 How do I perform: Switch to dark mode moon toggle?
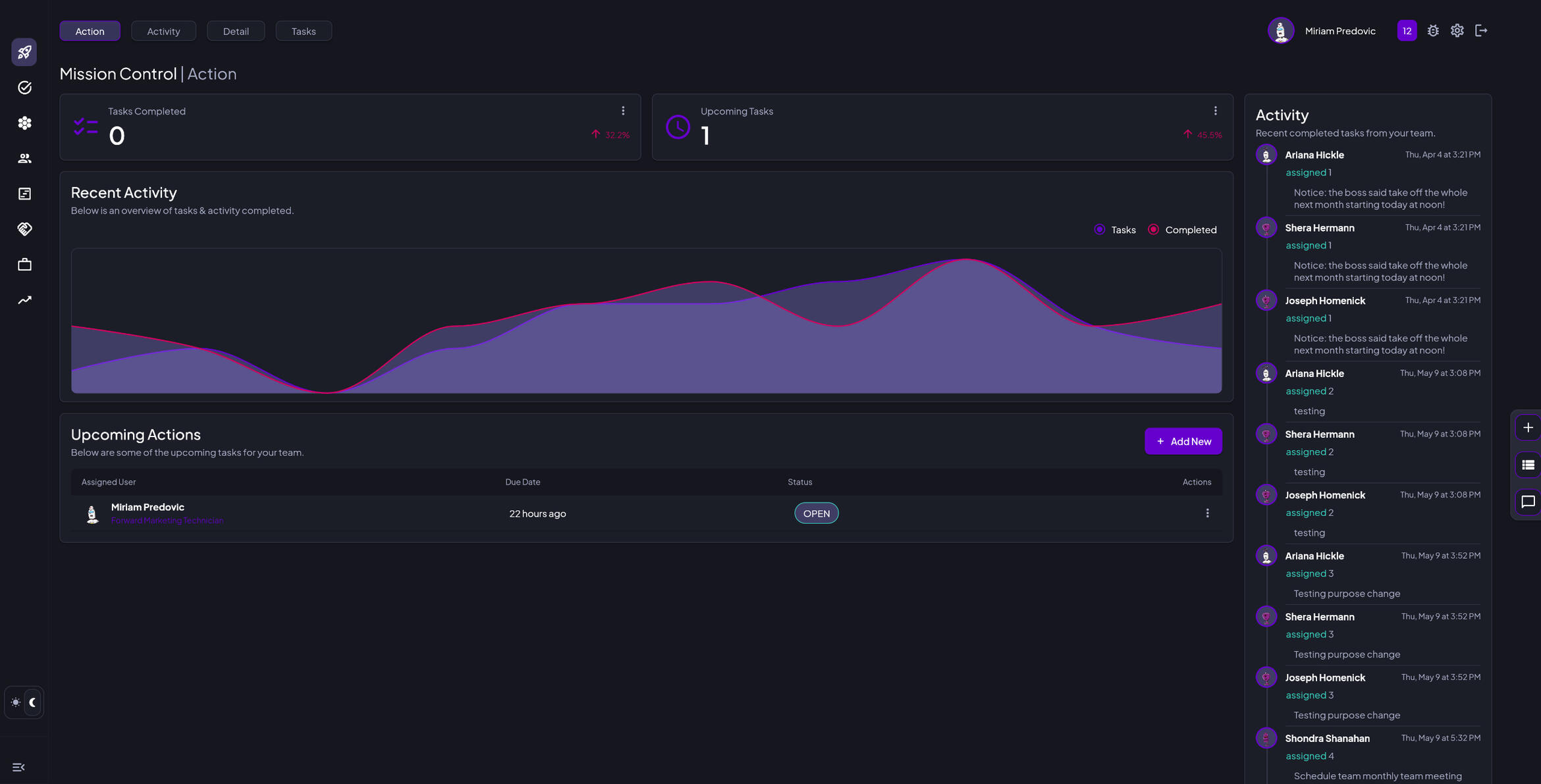click(32, 702)
